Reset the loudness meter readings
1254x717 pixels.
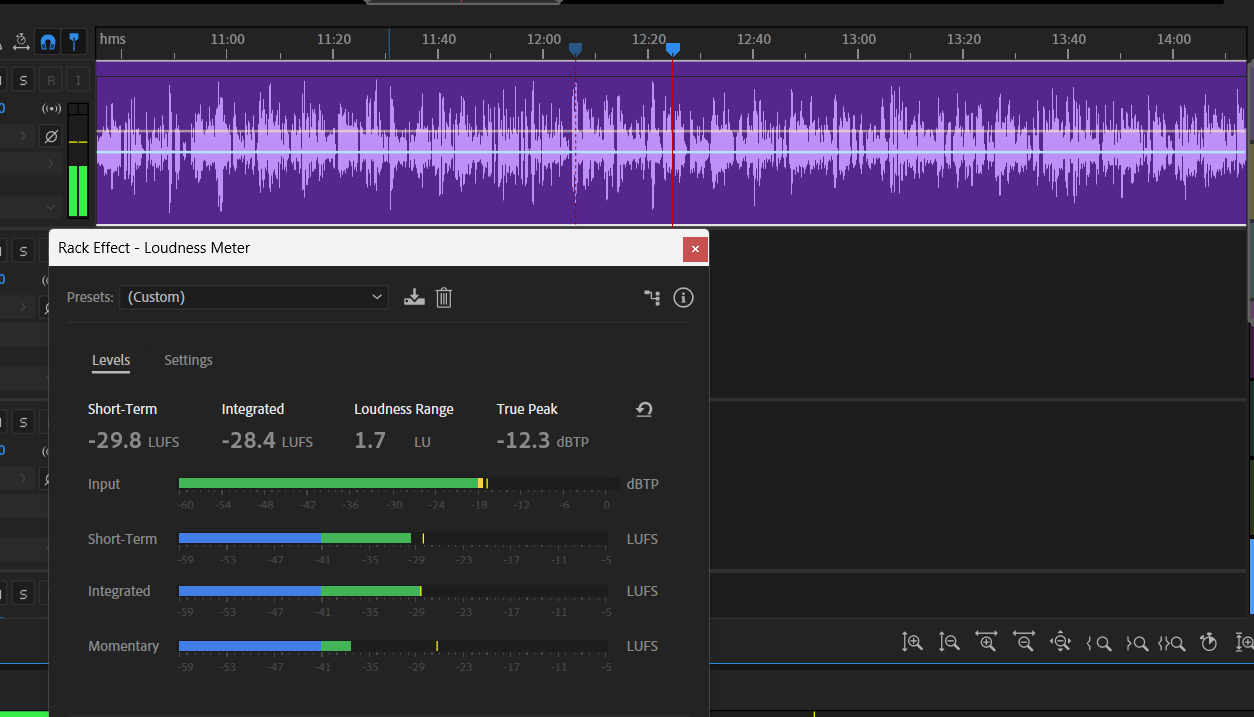pos(644,409)
